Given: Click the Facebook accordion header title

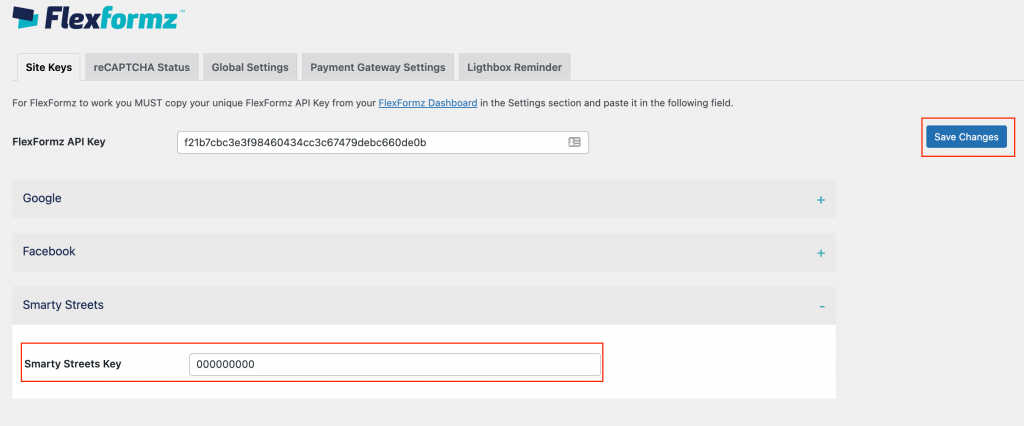Looking at the screenshot, I should pos(49,252).
